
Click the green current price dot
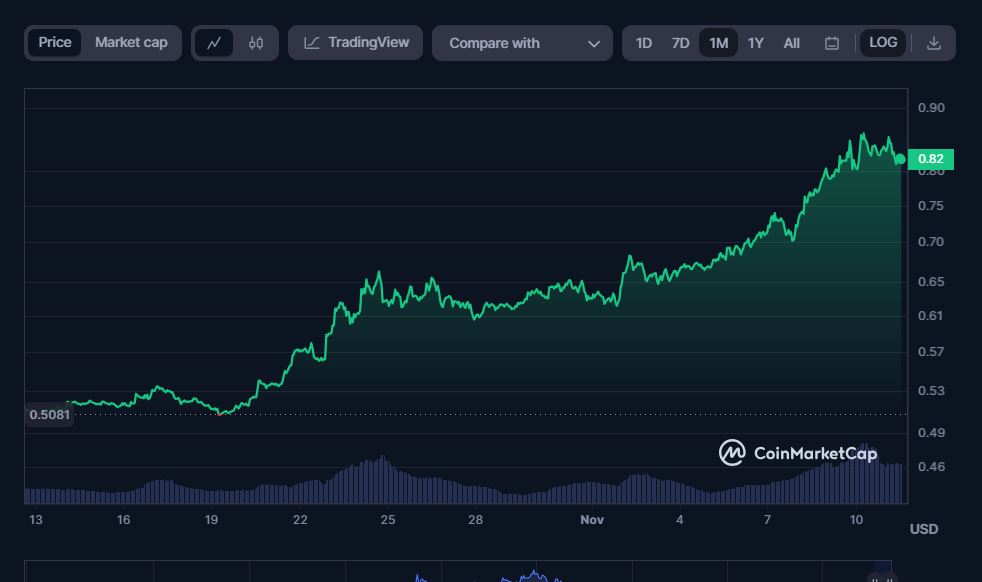(x=900, y=159)
